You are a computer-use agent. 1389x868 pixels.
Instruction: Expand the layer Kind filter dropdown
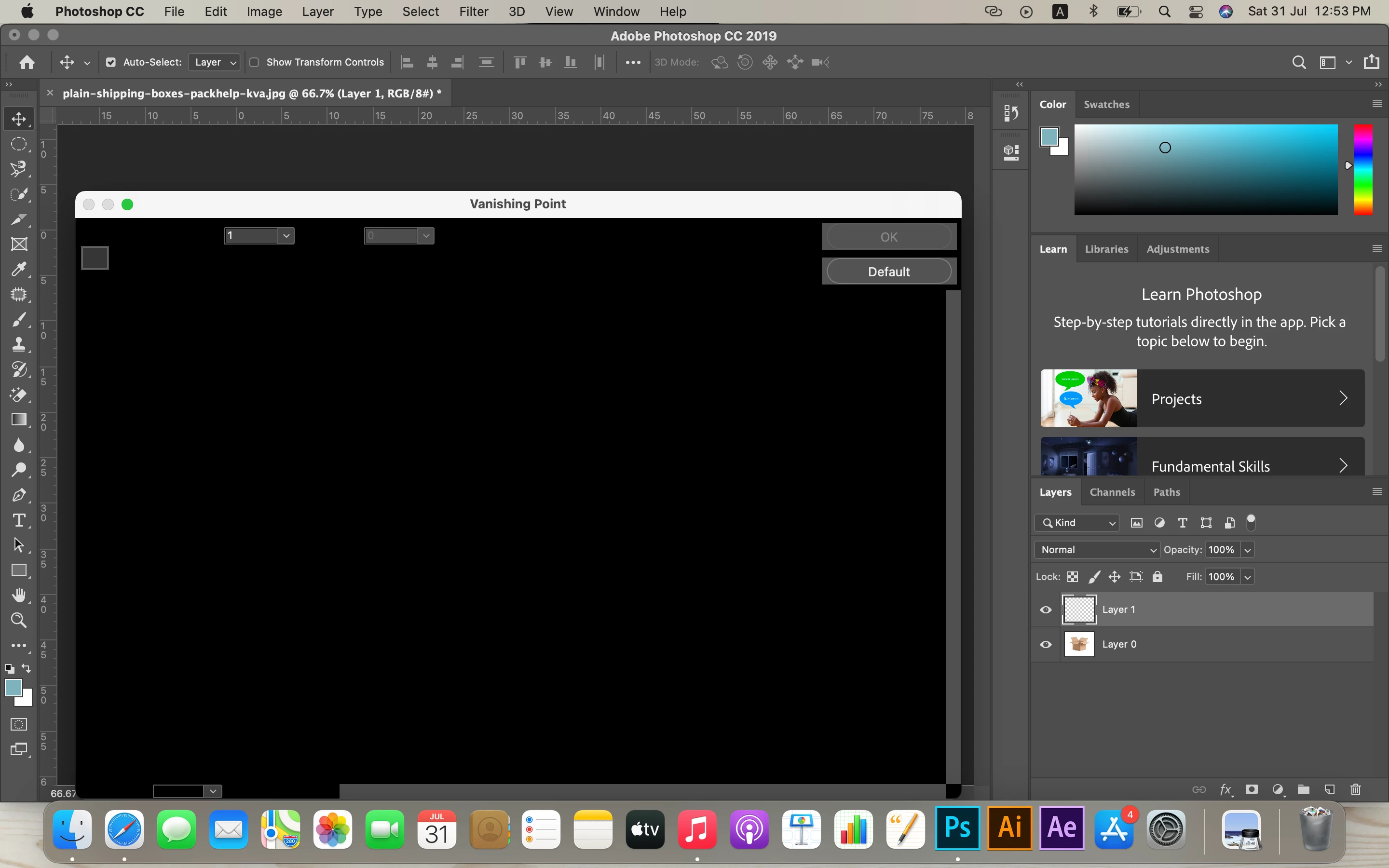point(1077,522)
